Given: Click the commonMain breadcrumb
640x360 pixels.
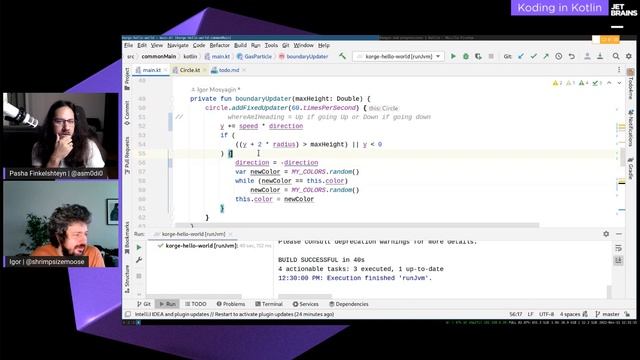Looking at the screenshot, I should click(159, 56).
